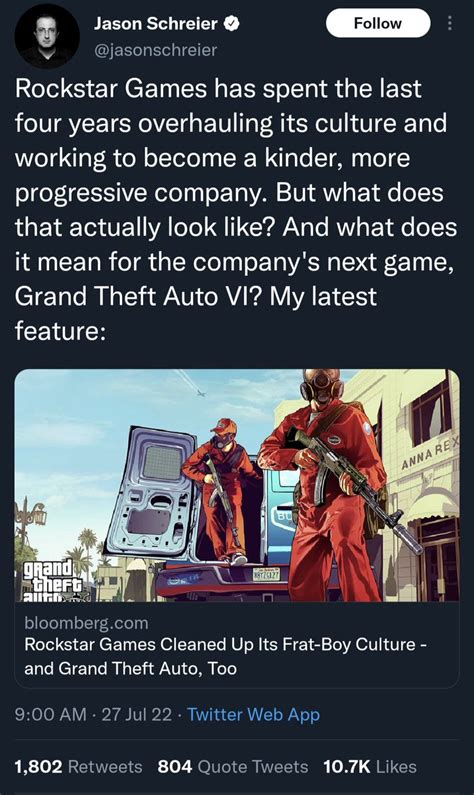This screenshot has height=795, width=474.
Task: Show the 10.7K Likes list
Action: pyautogui.click(x=370, y=767)
